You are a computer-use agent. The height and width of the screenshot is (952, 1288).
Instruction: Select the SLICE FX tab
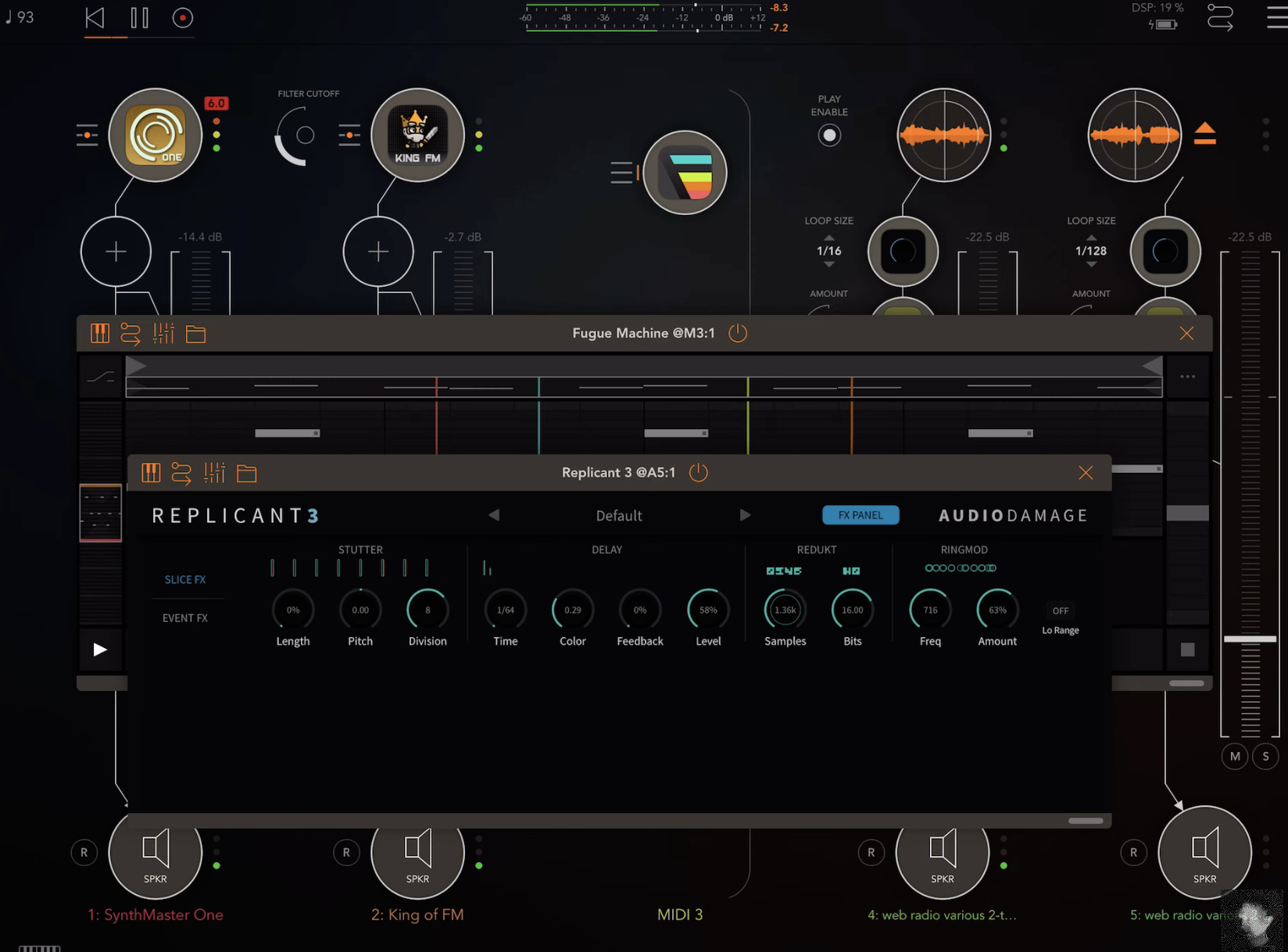[184, 579]
